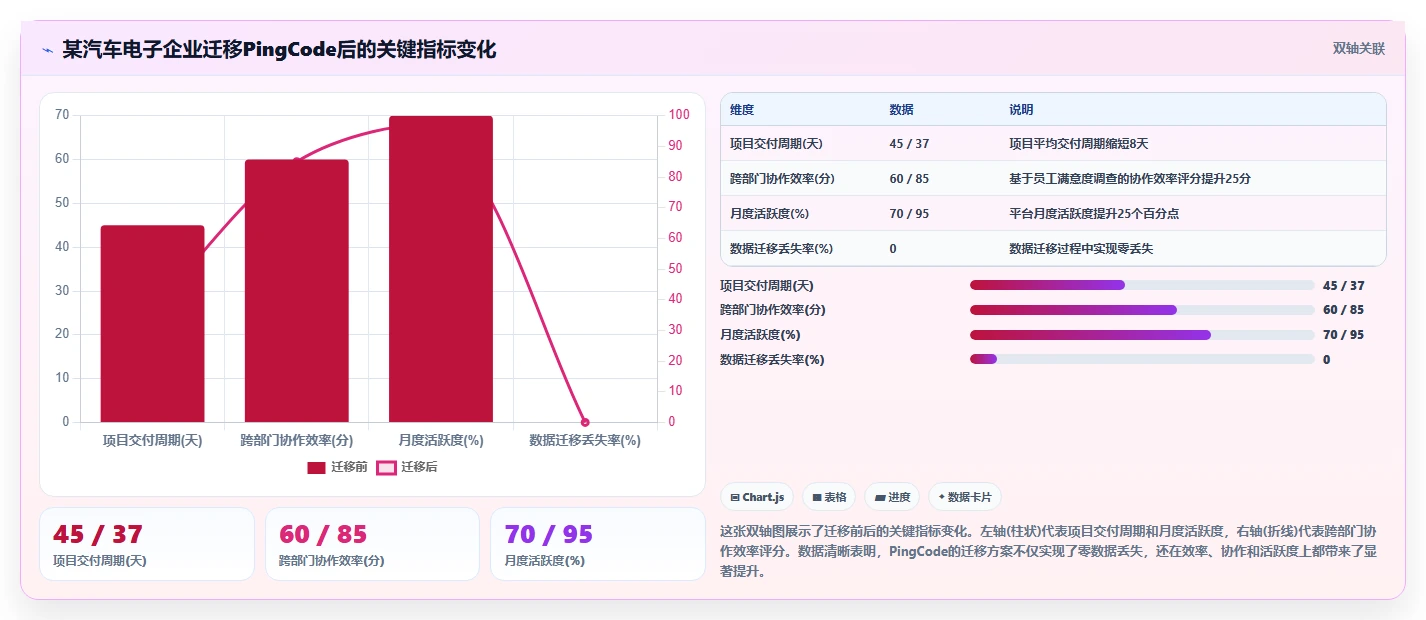Click the right axis value 100
The image size is (1426, 620).
pos(679,115)
